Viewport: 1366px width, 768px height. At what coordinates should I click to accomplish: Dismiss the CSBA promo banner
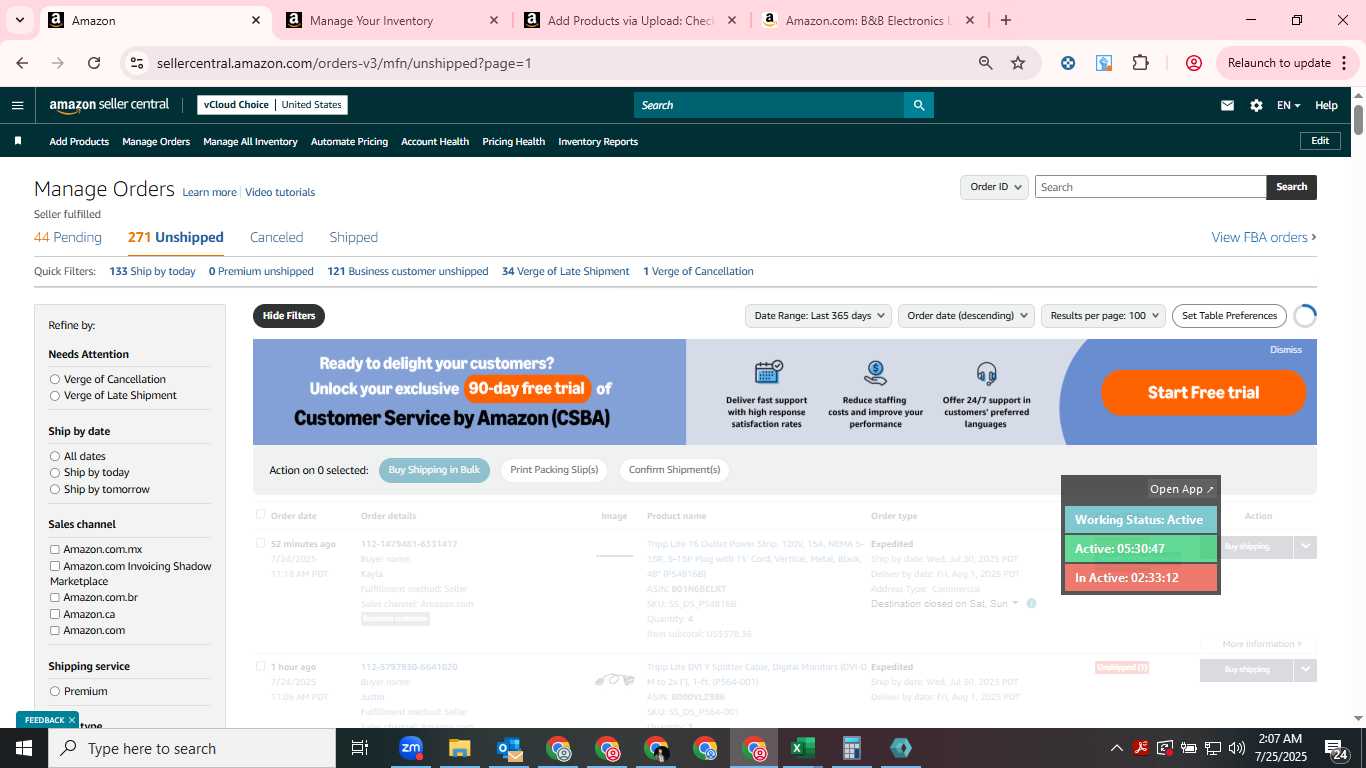(x=1286, y=350)
